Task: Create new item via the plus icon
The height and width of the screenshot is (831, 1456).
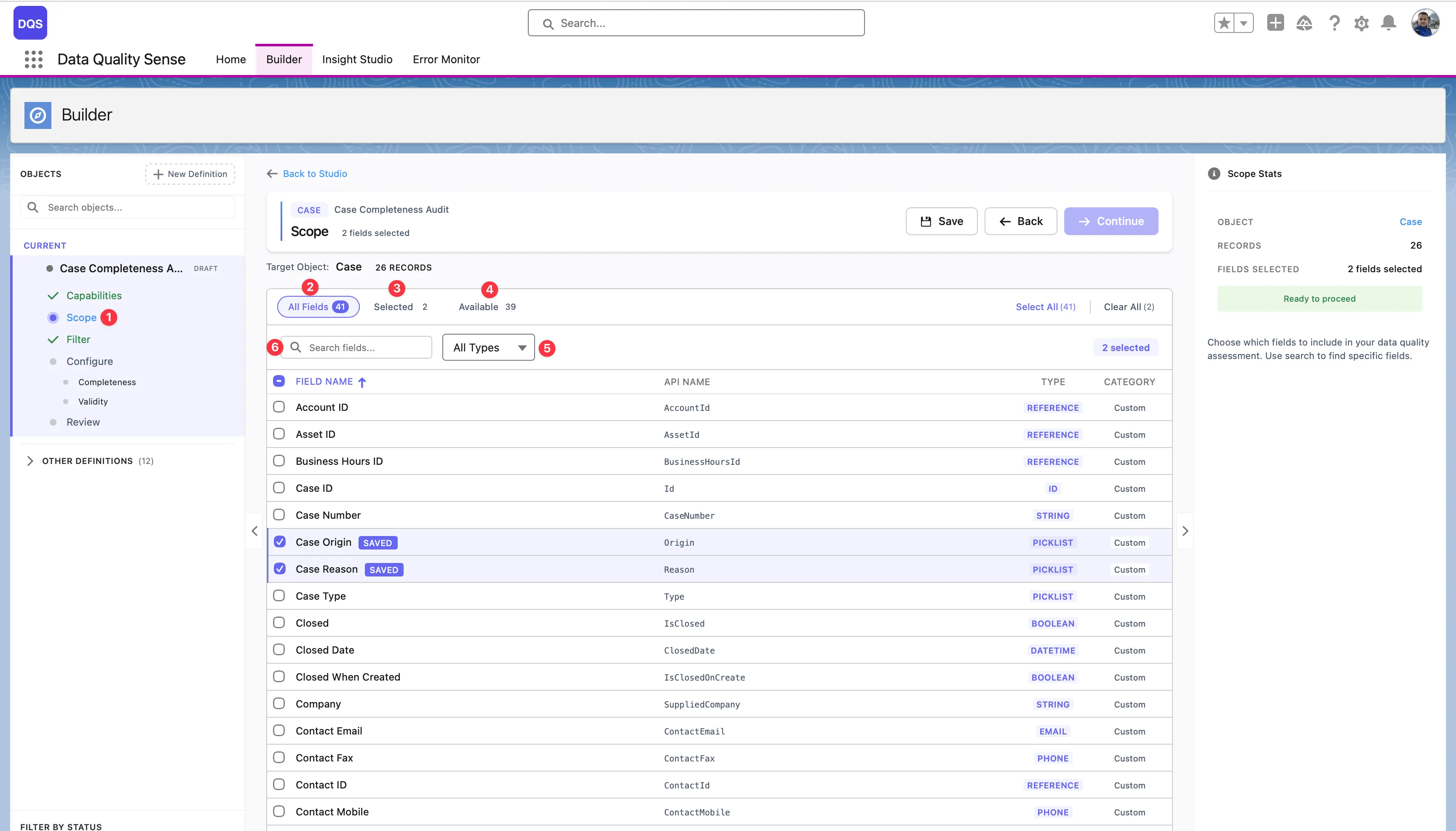Action: click(1276, 23)
